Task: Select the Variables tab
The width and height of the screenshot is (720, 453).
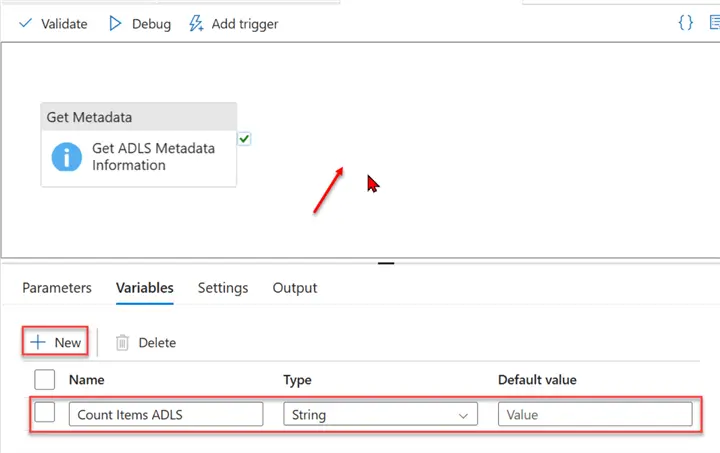Action: click(144, 288)
